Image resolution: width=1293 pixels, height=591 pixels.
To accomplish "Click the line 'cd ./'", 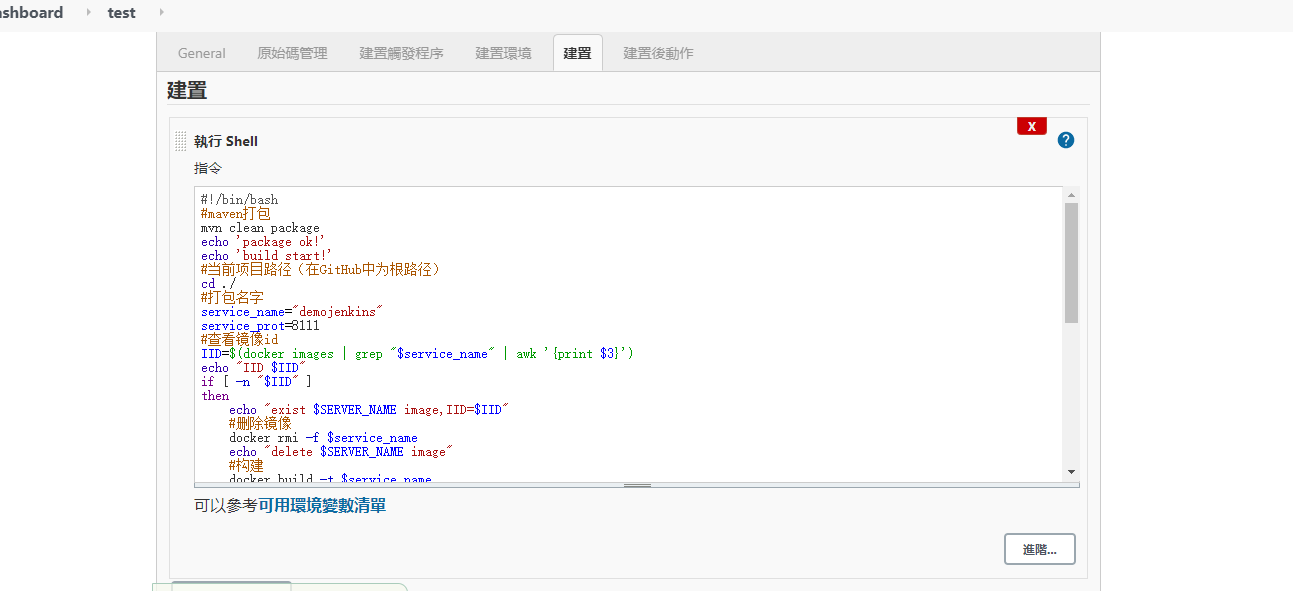I will point(218,284).
